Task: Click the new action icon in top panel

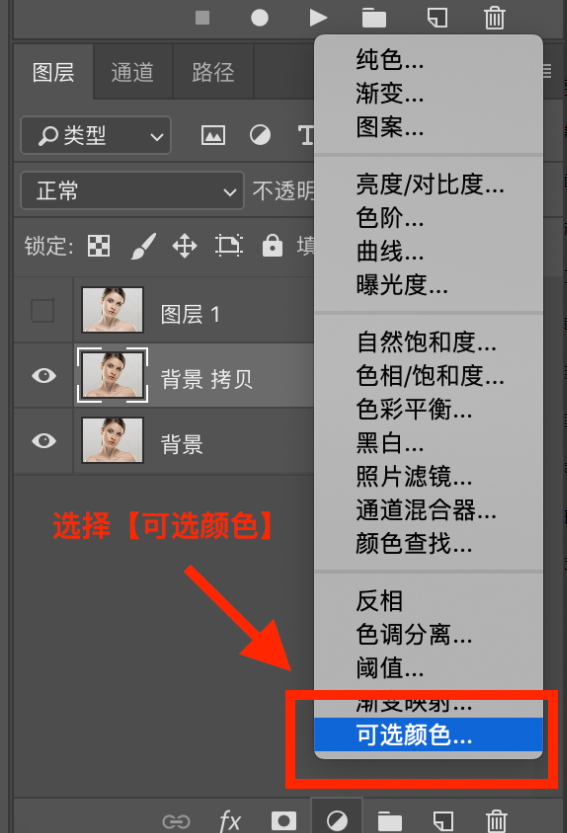Action: [x=437, y=17]
